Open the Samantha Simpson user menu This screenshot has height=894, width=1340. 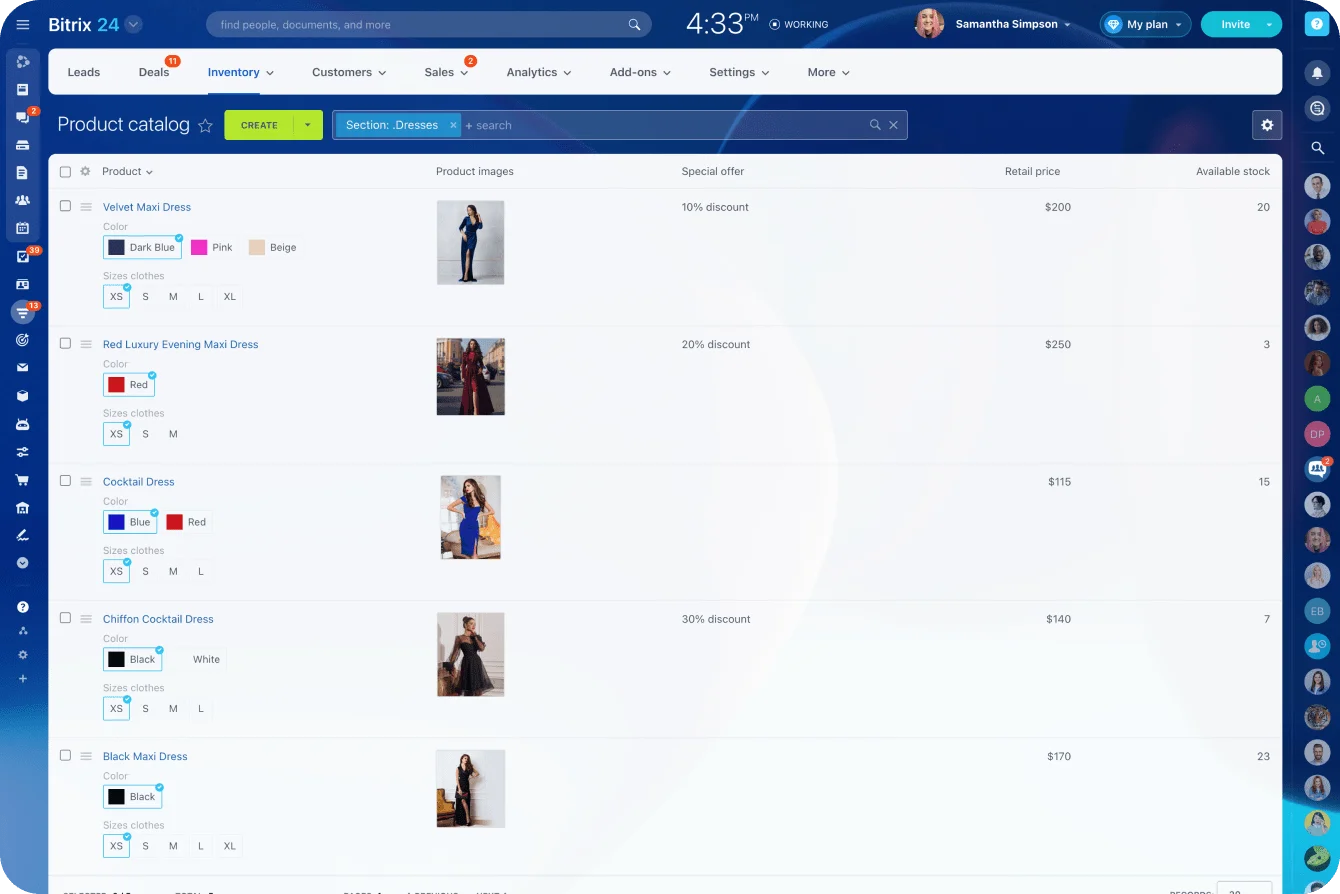(1011, 24)
